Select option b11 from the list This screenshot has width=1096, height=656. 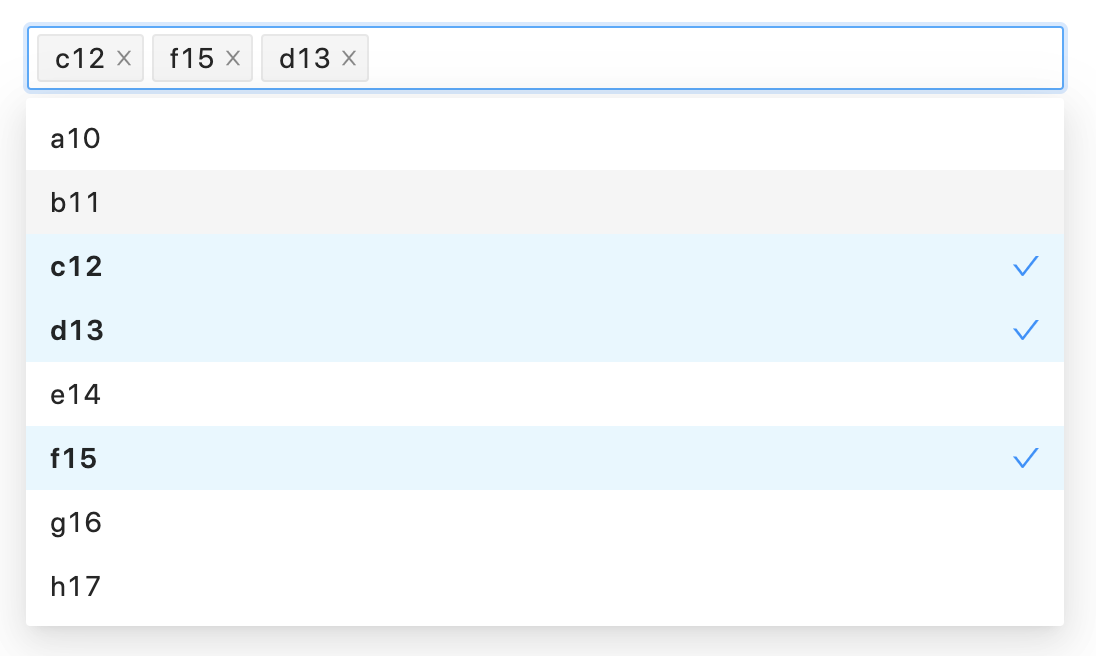tap(500, 202)
